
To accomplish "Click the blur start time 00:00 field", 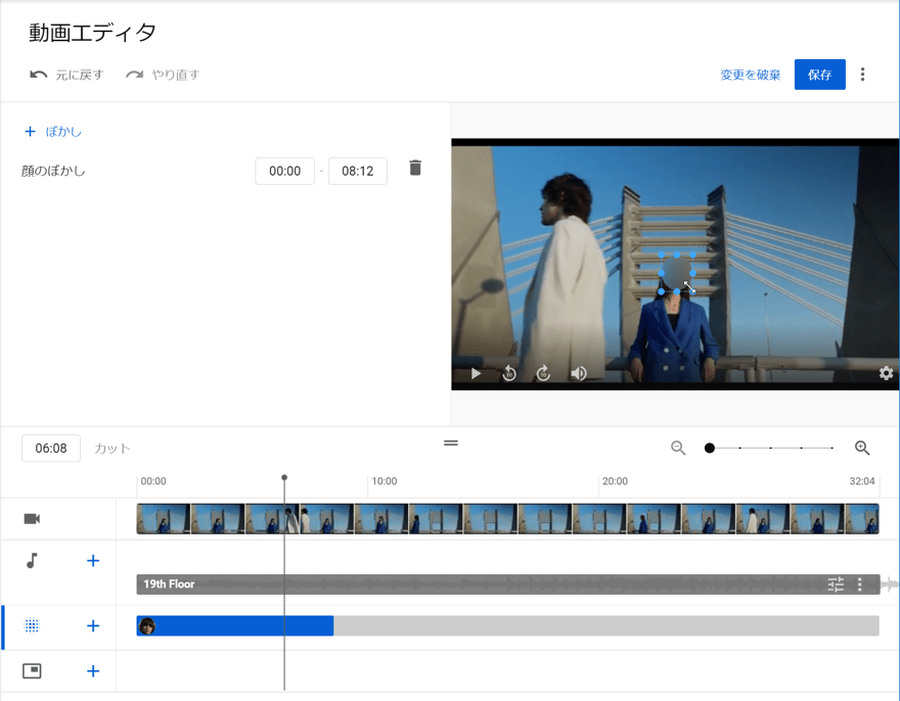I will (x=285, y=171).
